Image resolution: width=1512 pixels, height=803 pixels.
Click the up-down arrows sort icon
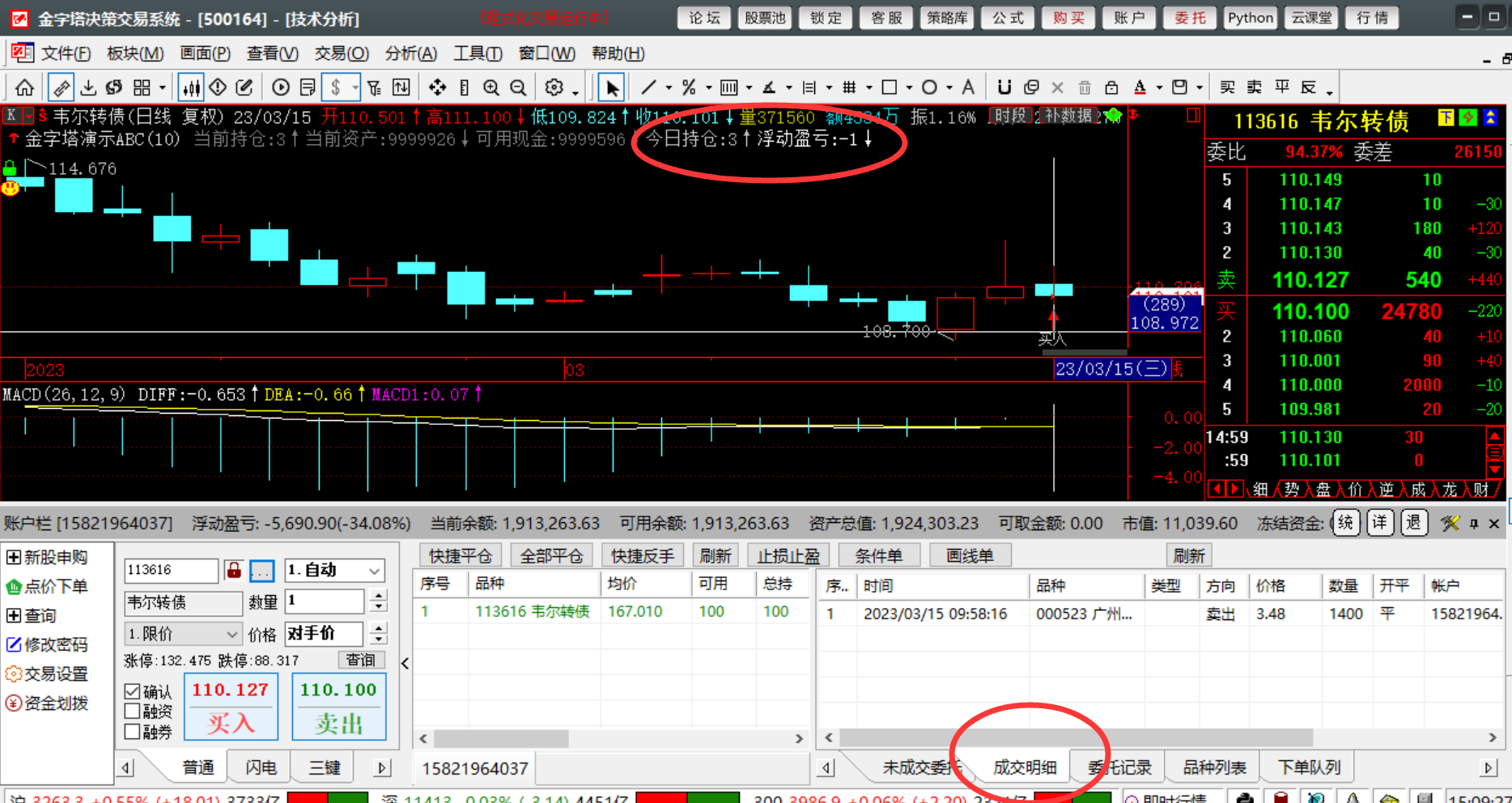pos(401,87)
